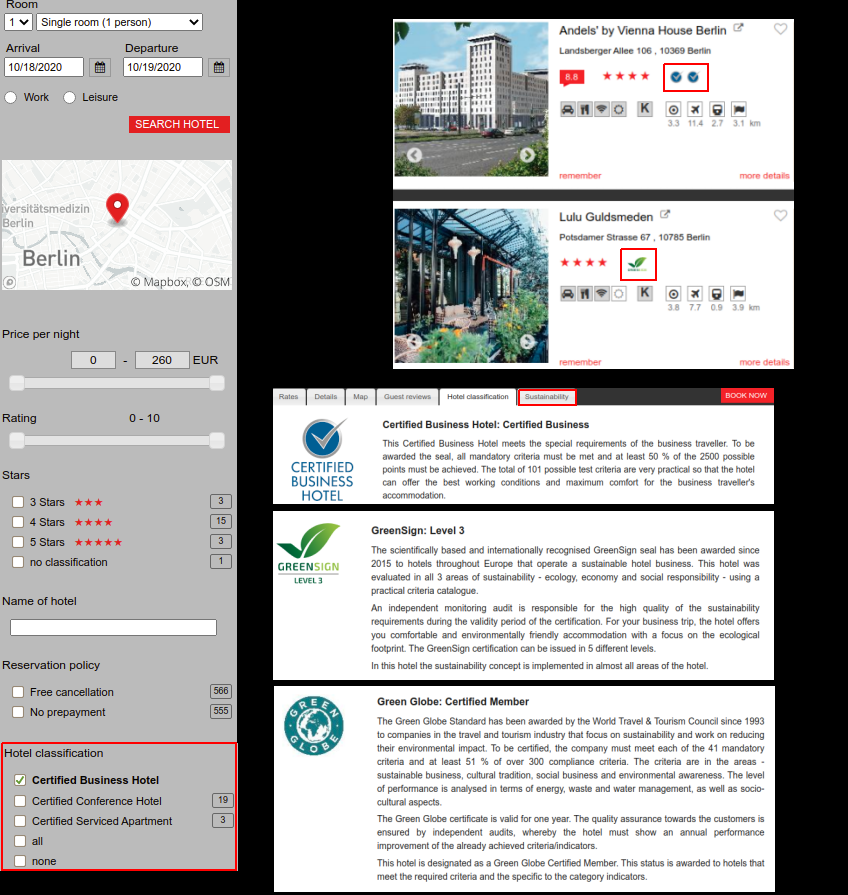Click the parking car icon for Andels'
The width and height of the screenshot is (848, 895).
[x=568, y=109]
